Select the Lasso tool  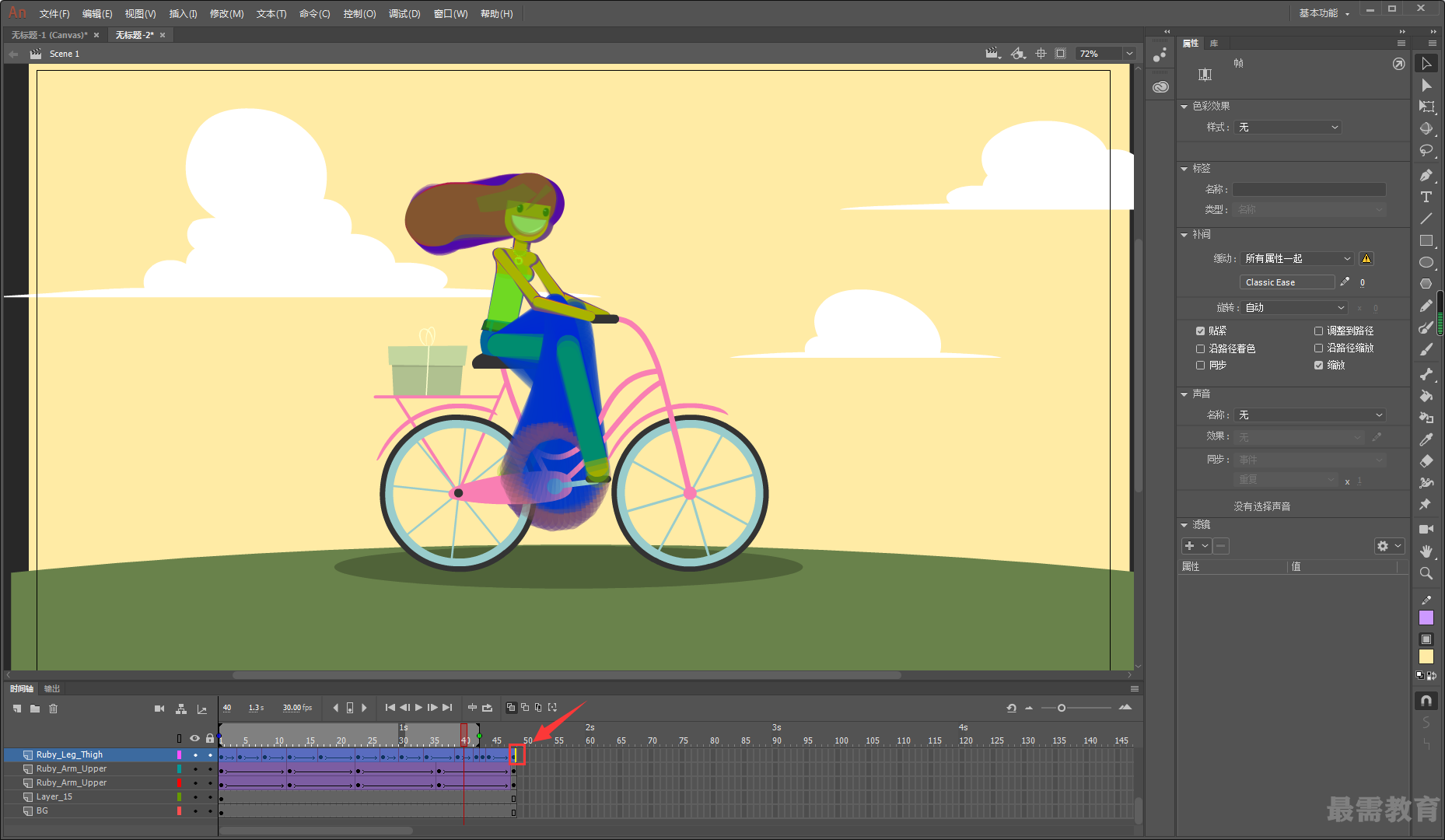(1426, 151)
